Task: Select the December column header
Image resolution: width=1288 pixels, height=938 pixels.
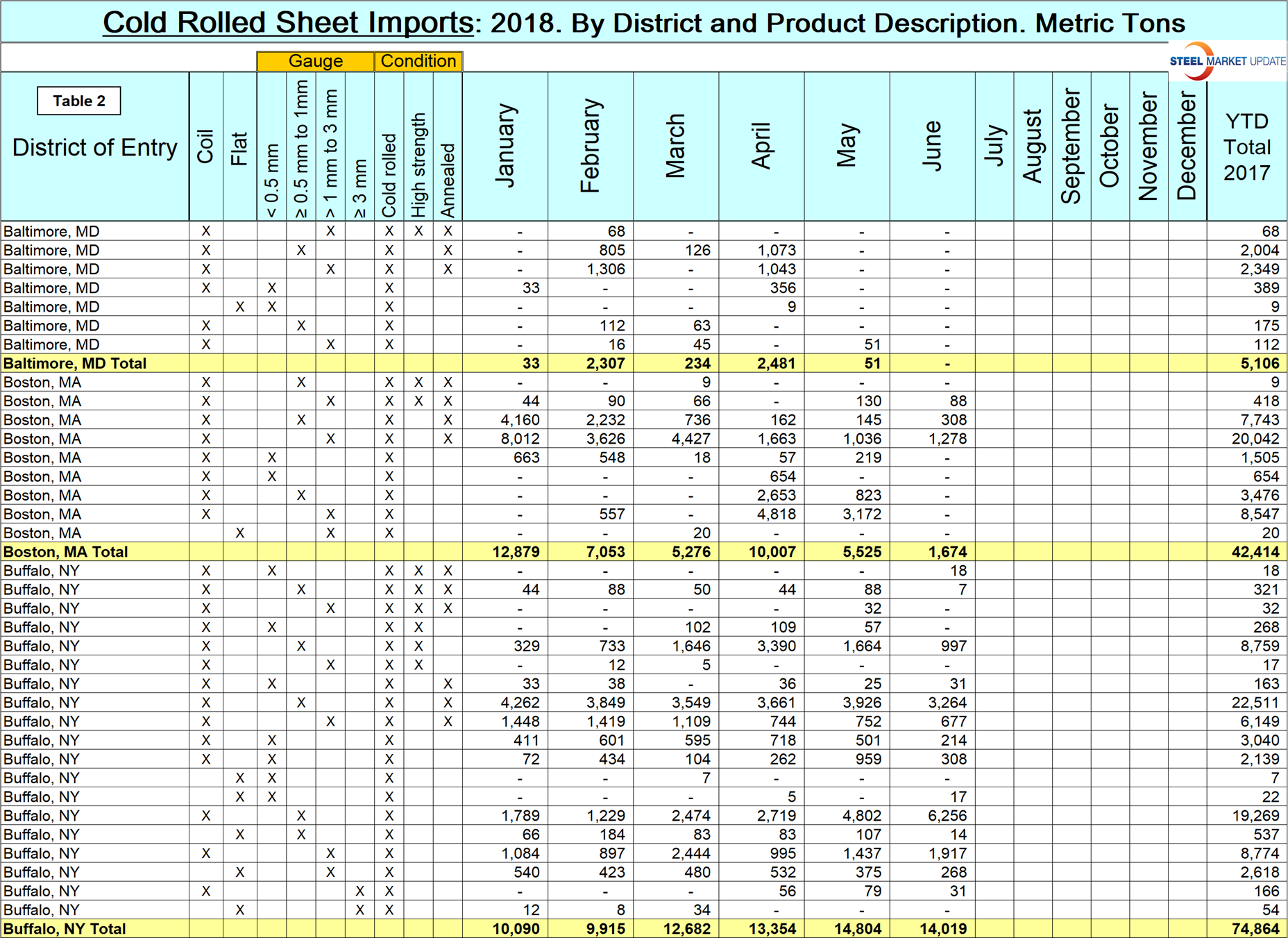Action: (x=1187, y=146)
